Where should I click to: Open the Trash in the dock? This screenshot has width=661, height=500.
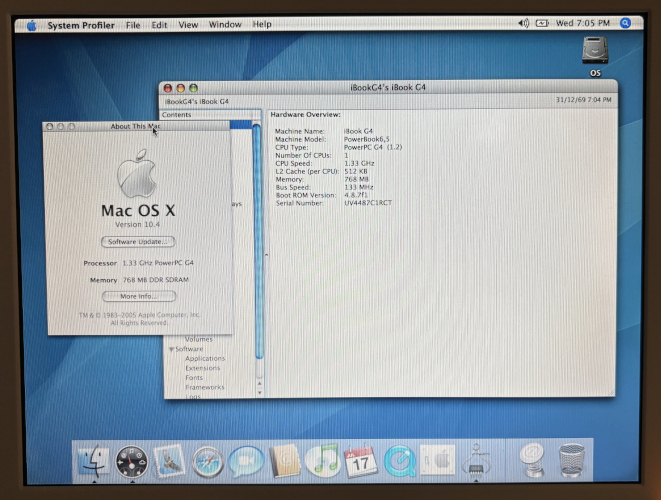tap(571, 461)
